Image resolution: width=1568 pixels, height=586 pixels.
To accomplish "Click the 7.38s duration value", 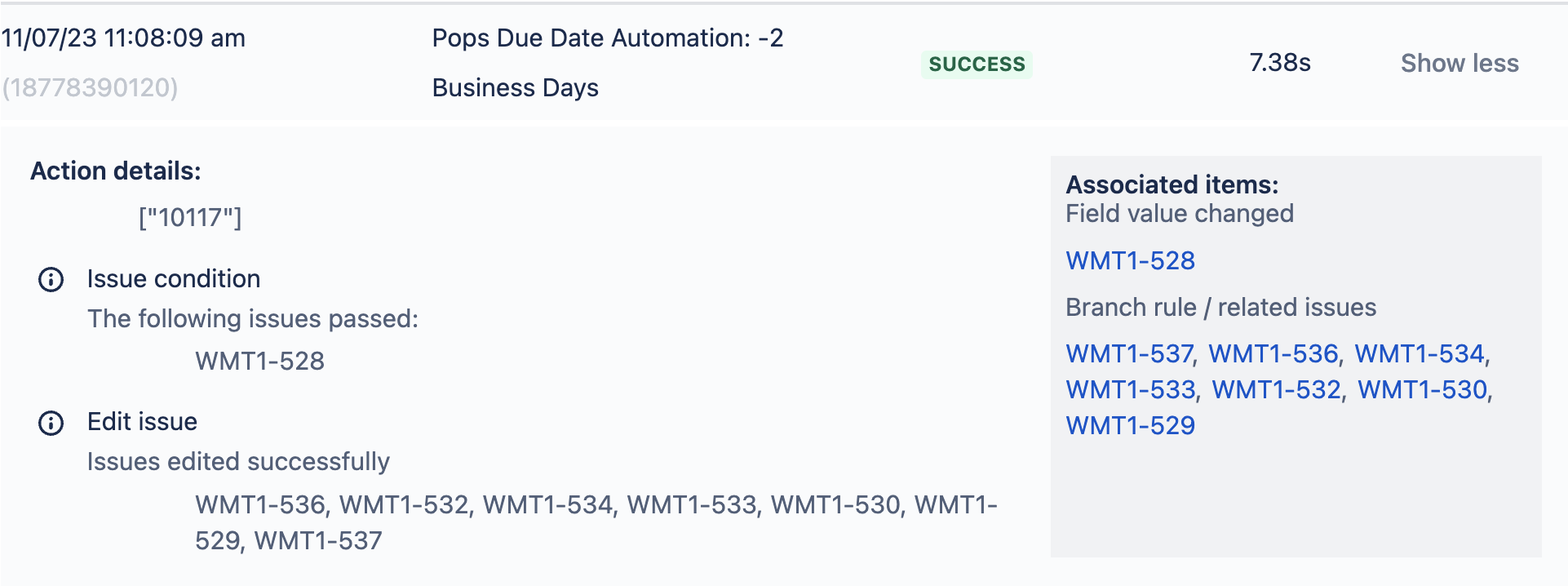I will pyautogui.click(x=1279, y=63).
